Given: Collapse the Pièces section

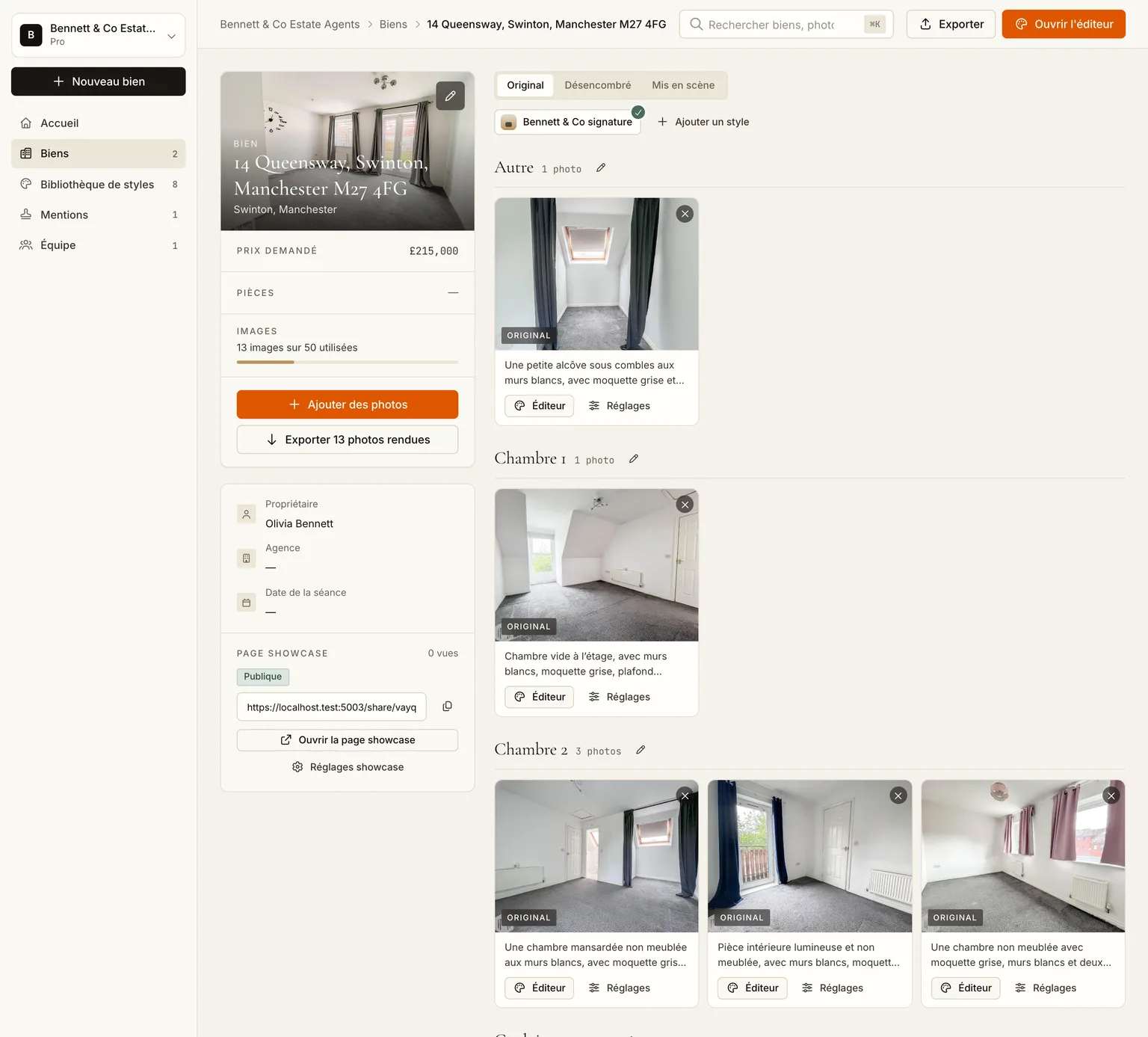Looking at the screenshot, I should coord(453,293).
